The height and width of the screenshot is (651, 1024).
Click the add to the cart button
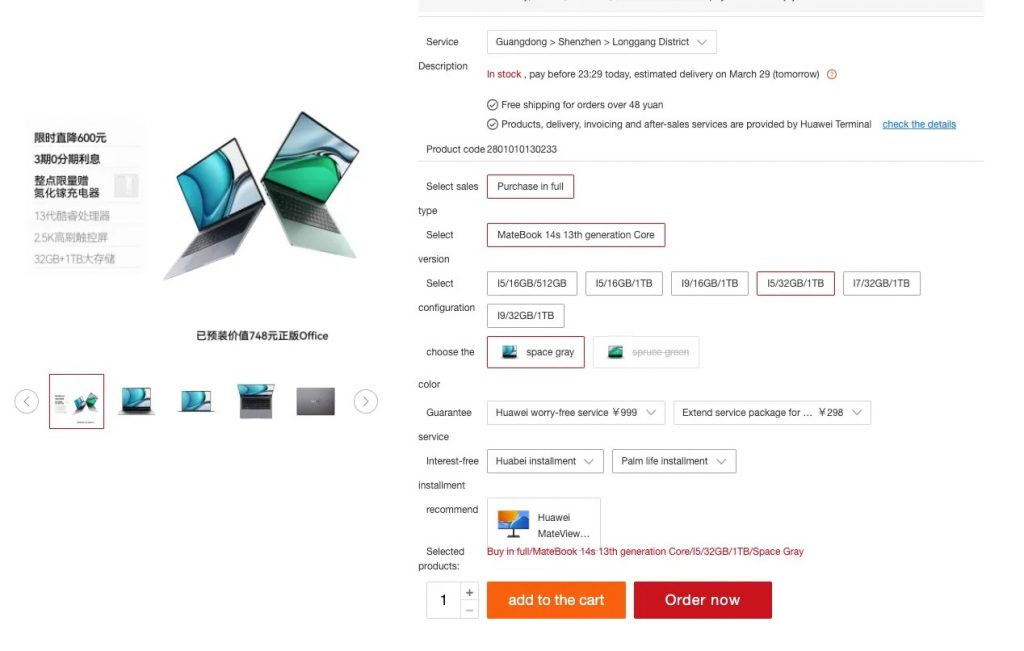tap(556, 600)
